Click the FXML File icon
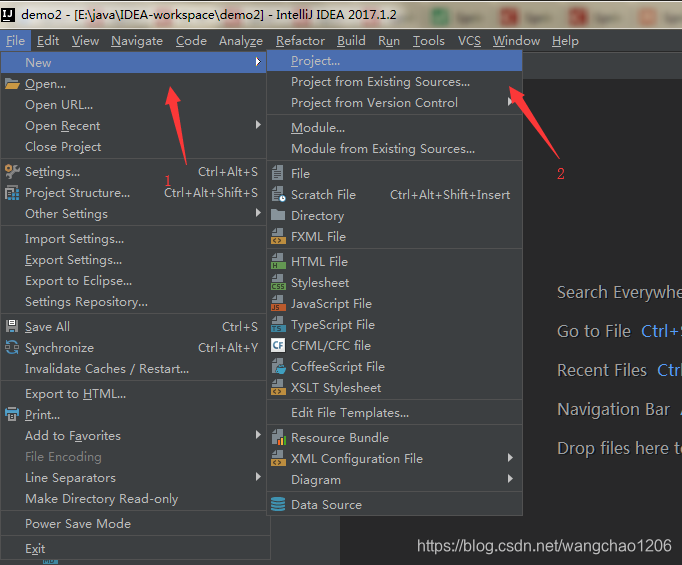Screen dimensions: 682x565 [x=278, y=236]
